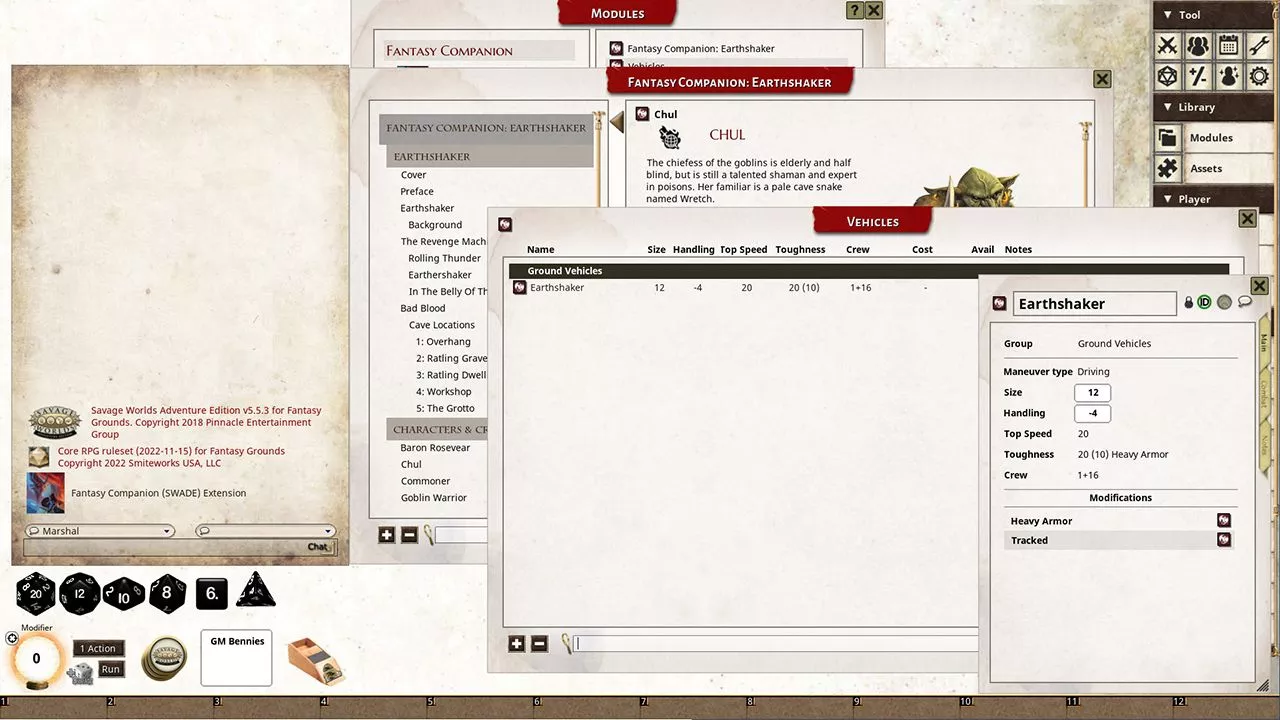Switch to the Main tab on Earthshaker sheet
1280x720 pixels.
[1264, 343]
